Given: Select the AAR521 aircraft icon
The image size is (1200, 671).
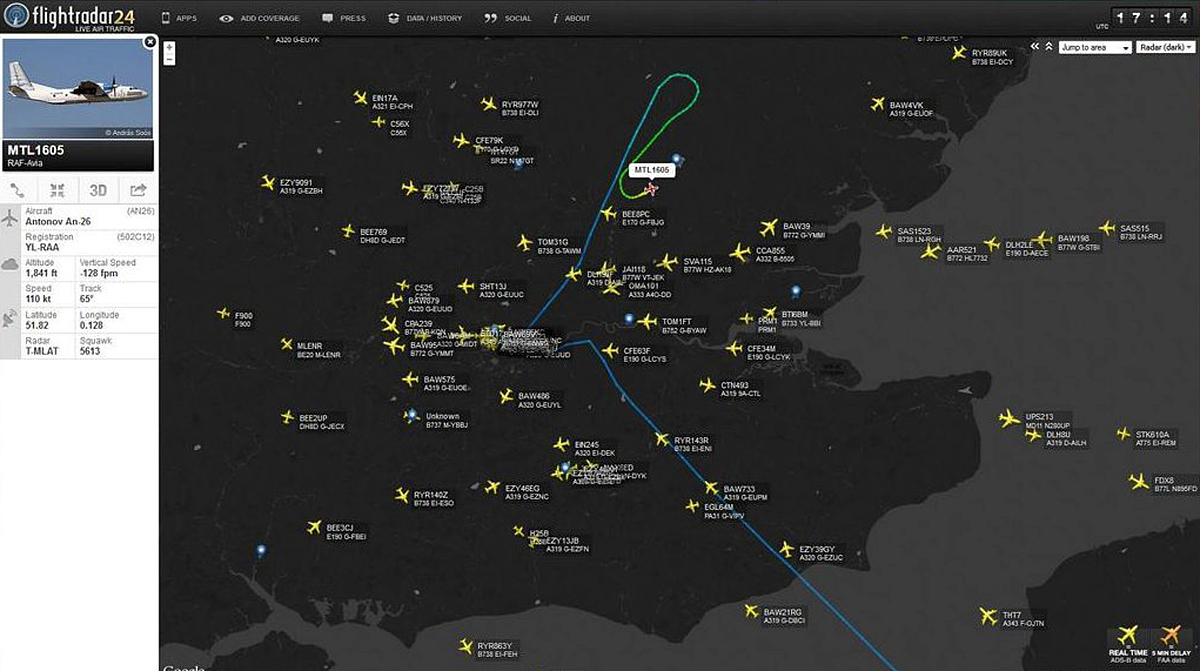Looking at the screenshot, I should point(931,251).
